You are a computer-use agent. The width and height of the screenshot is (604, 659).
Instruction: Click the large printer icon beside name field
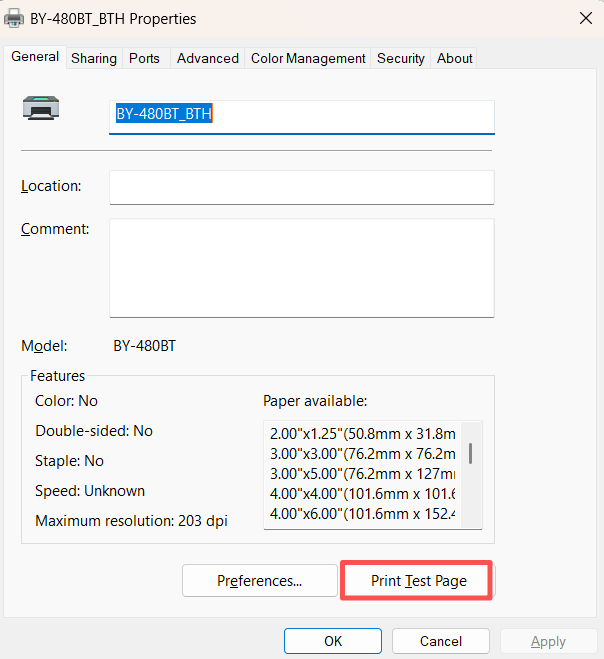click(x=41, y=108)
